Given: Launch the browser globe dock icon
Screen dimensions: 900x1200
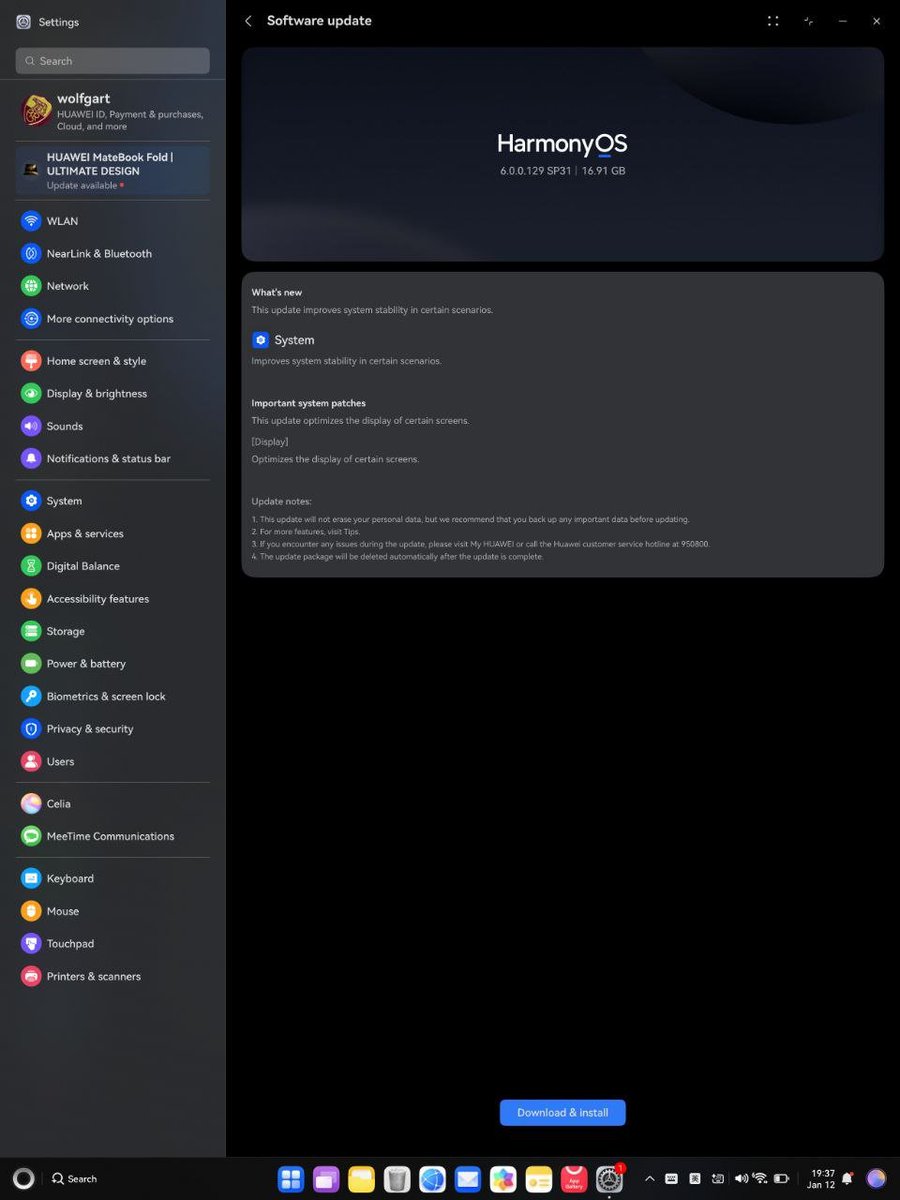Looking at the screenshot, I should [x=432, y=1179].
